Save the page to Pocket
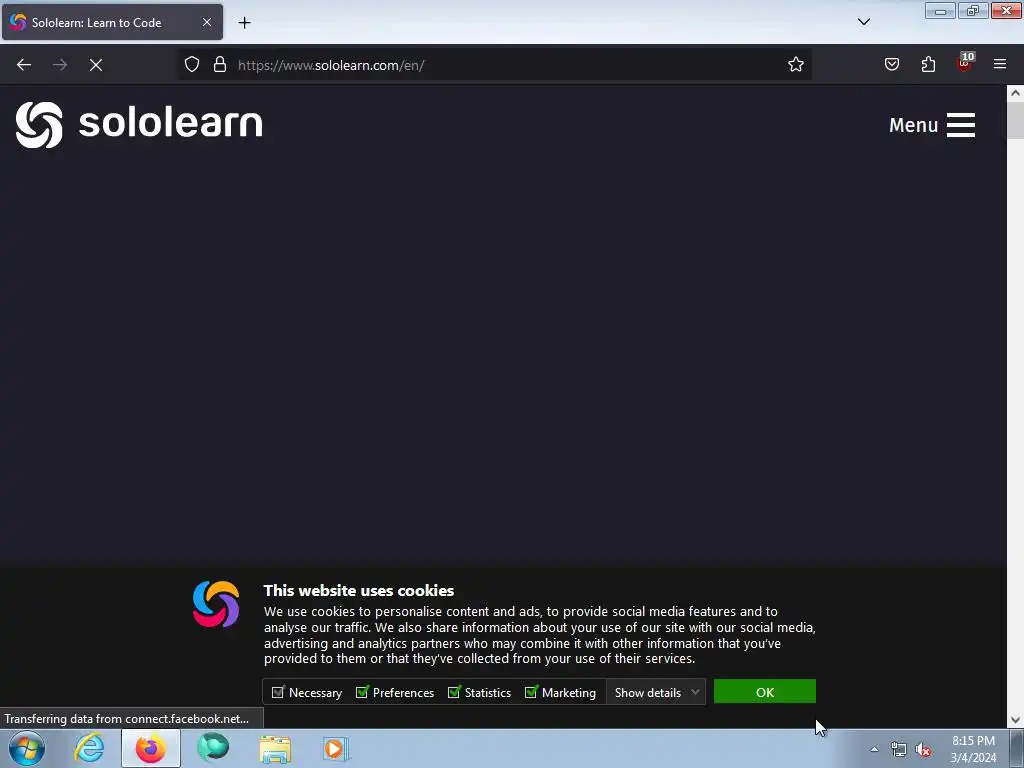The height and width of the screenshot is (768, 1024). [891, 65]
